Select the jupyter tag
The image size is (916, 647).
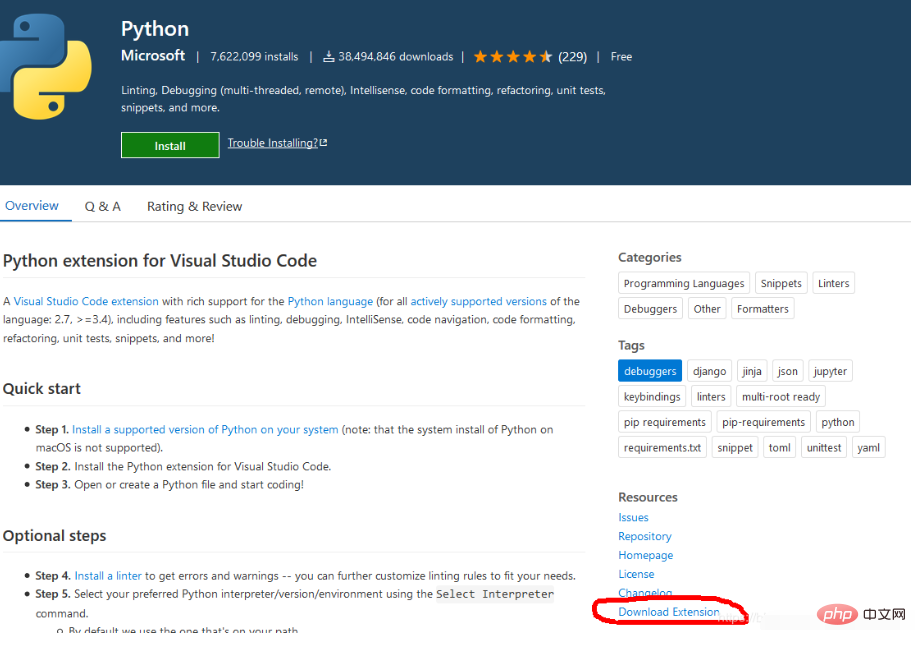830,371
